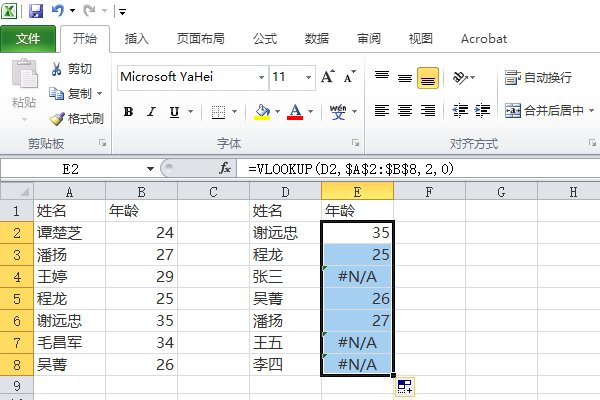Expand the font color dropdown arrow
The width and height of the screenshot is (600, 400).
310,112
